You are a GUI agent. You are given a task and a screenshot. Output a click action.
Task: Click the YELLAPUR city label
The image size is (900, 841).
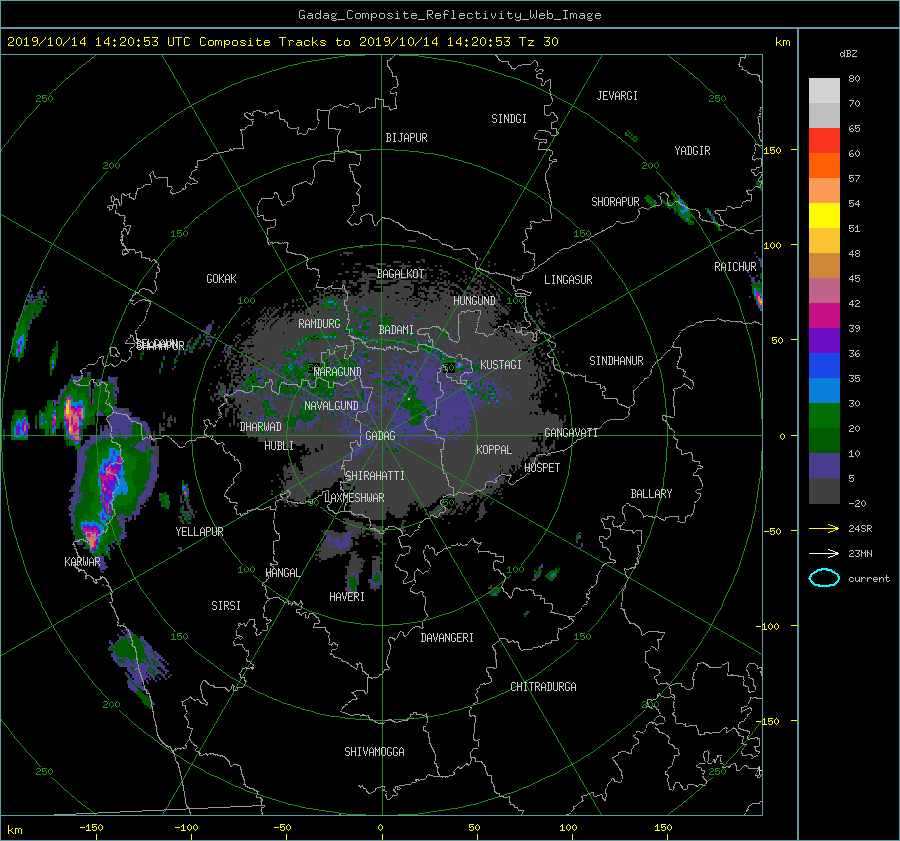point(199,532)
